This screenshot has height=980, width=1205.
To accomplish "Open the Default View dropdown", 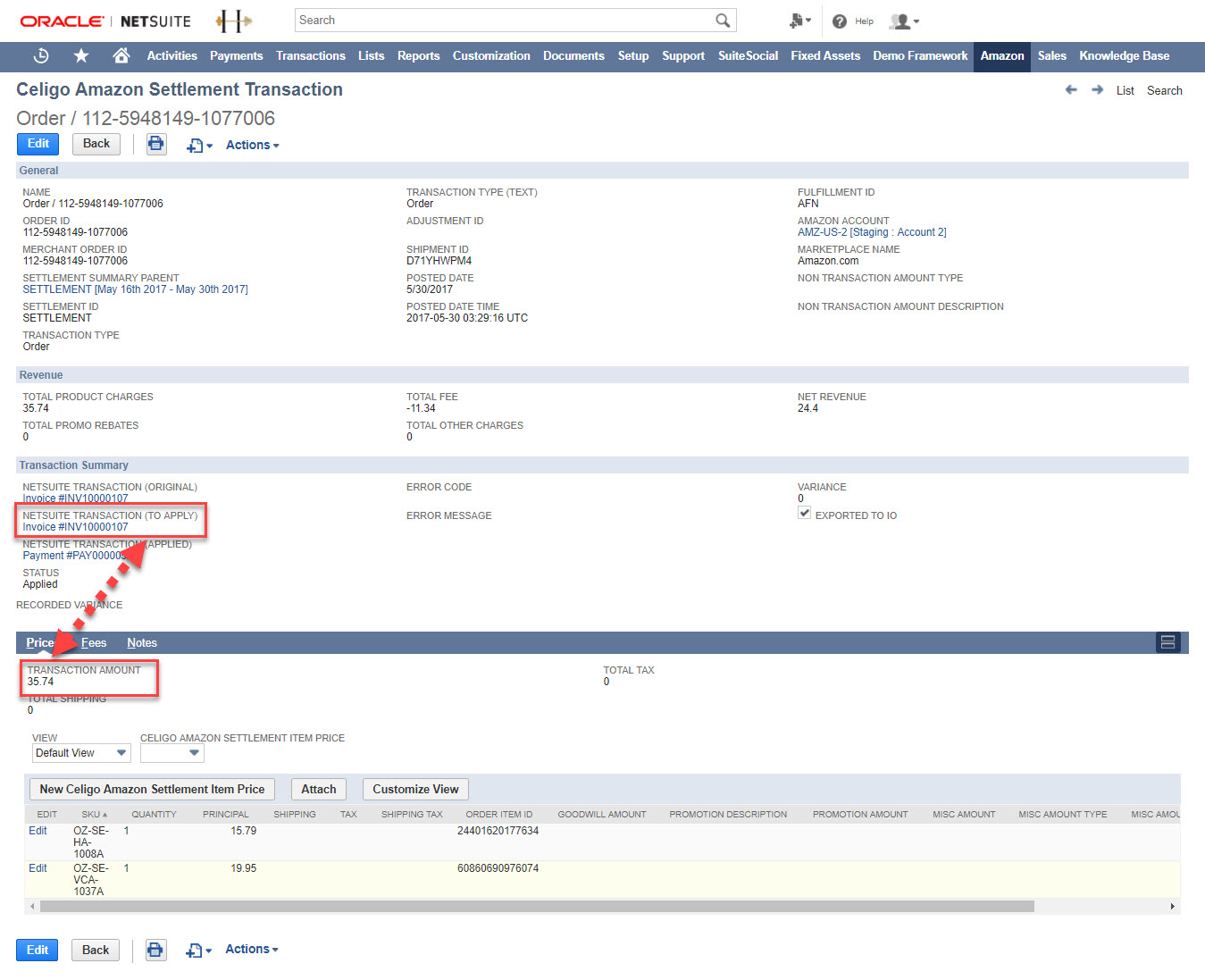I will click(81, 753).
